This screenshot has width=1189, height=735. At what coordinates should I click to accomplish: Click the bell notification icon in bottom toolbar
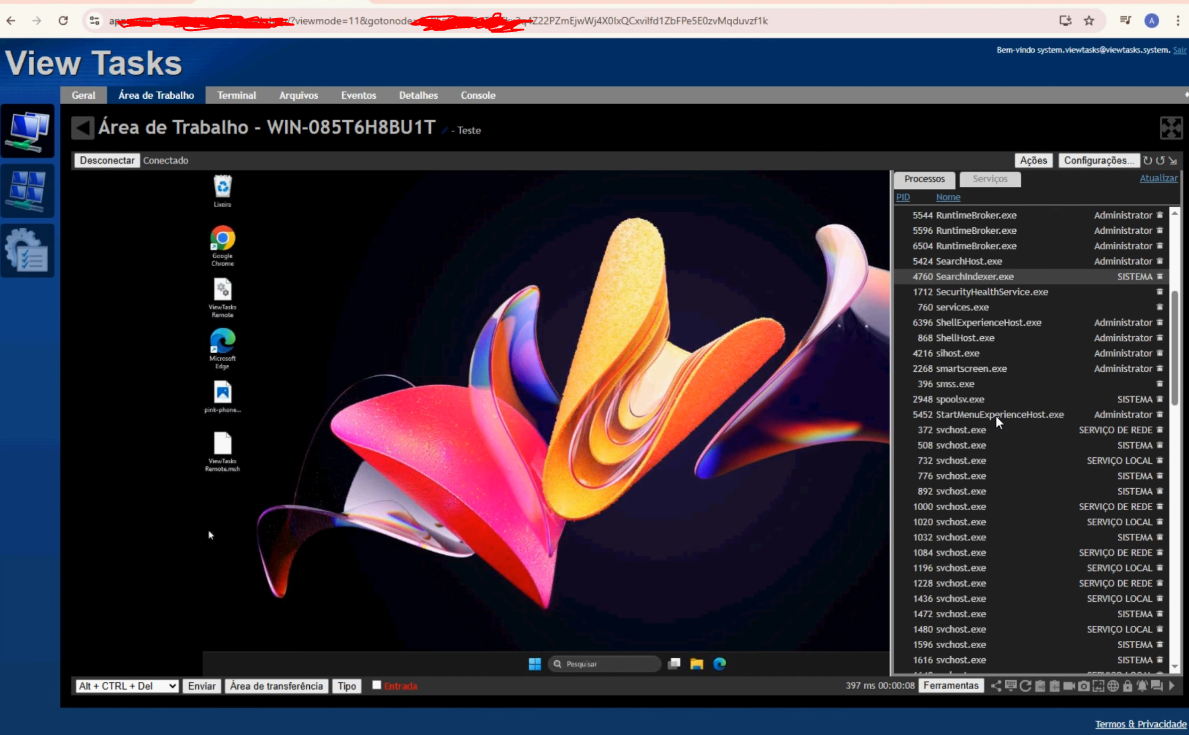pyautogui.click(x=1142, y=686)
